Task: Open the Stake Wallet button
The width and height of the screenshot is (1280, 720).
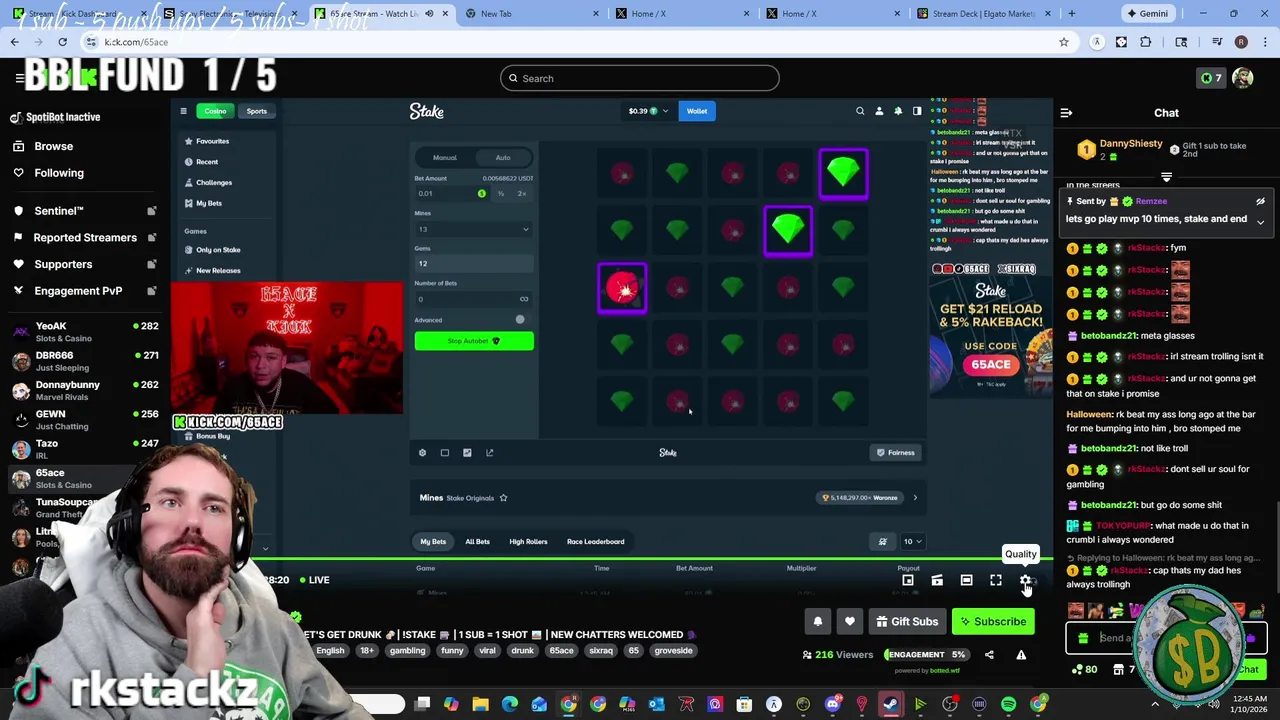Action: point(697,111)
